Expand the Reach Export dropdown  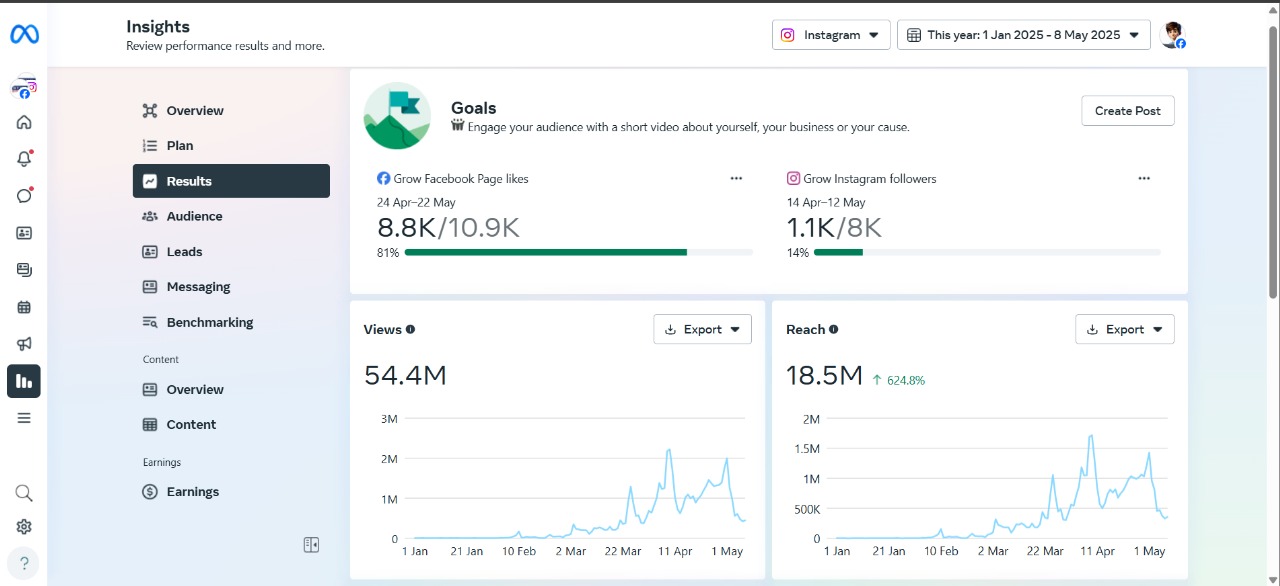(1124, 329)
